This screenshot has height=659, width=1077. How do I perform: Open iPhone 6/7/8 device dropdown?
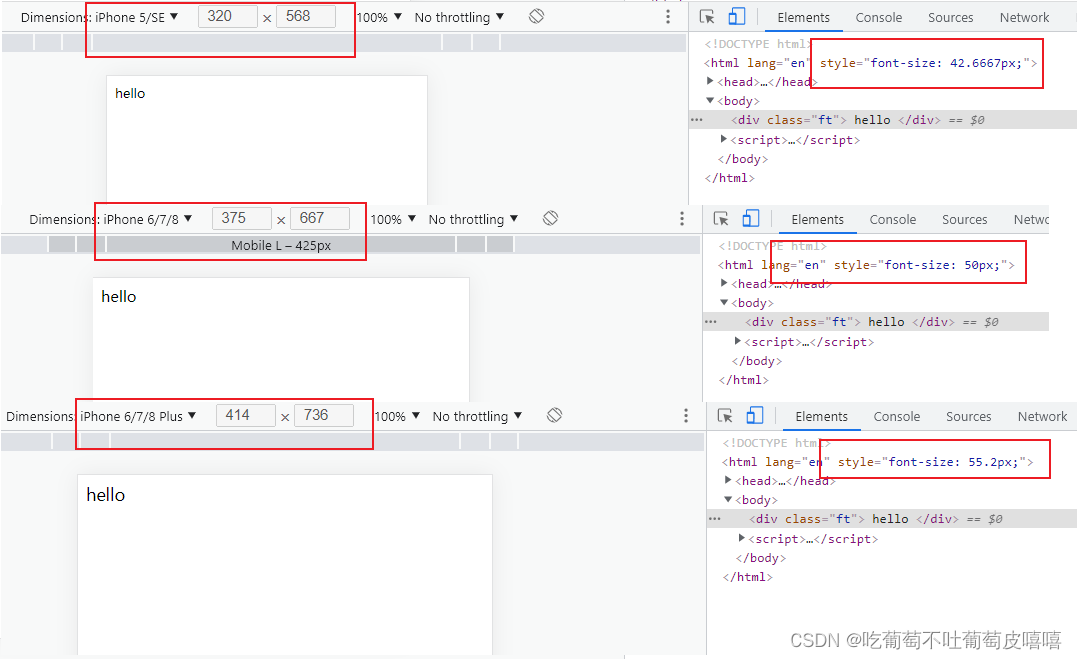148,219
